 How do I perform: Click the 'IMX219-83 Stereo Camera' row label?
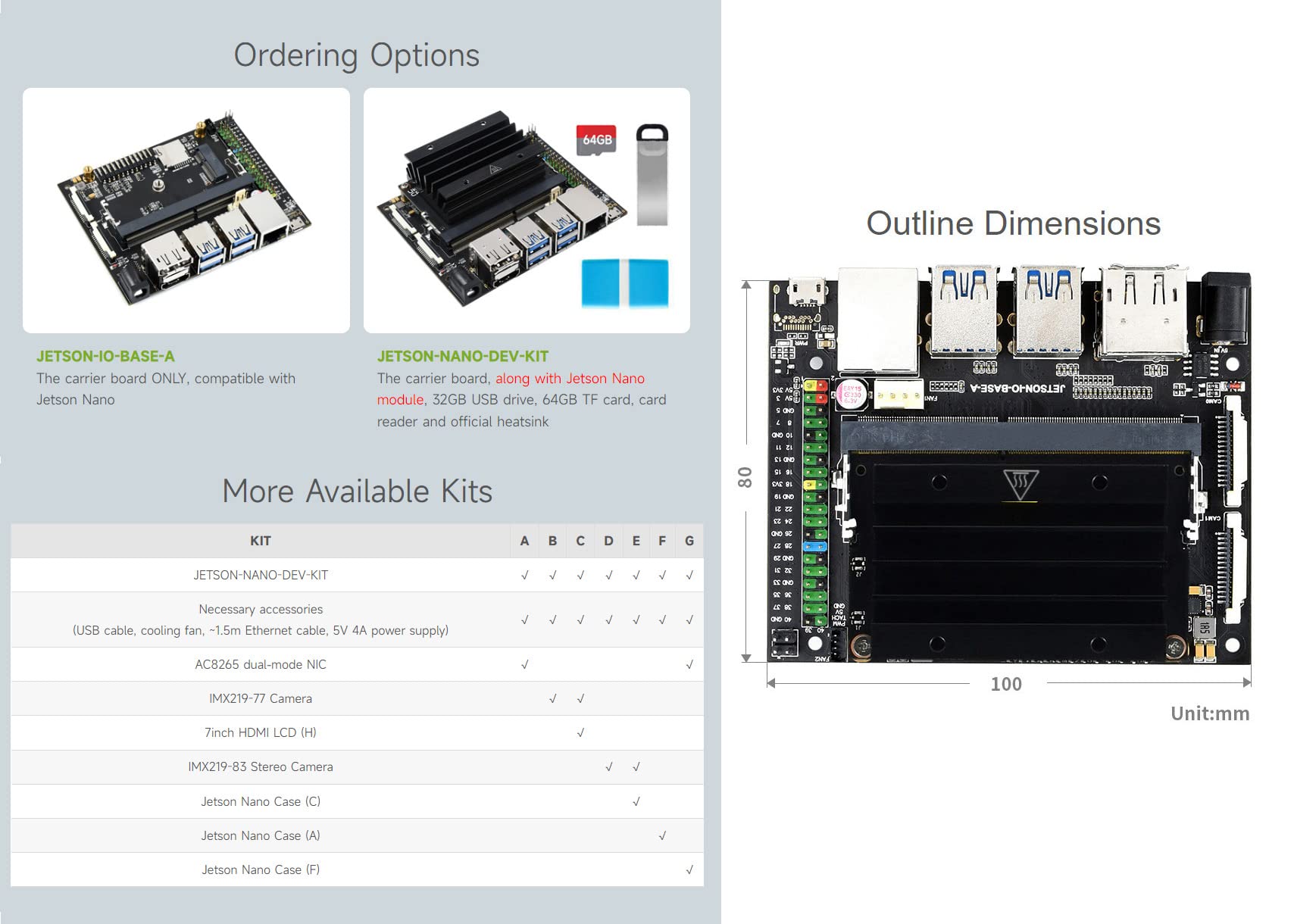tap(261, 766)
